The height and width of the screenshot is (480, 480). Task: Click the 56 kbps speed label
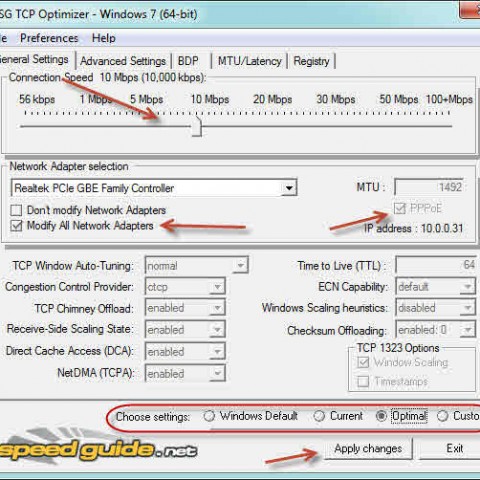pyautogui.click(x=37, y=99)
